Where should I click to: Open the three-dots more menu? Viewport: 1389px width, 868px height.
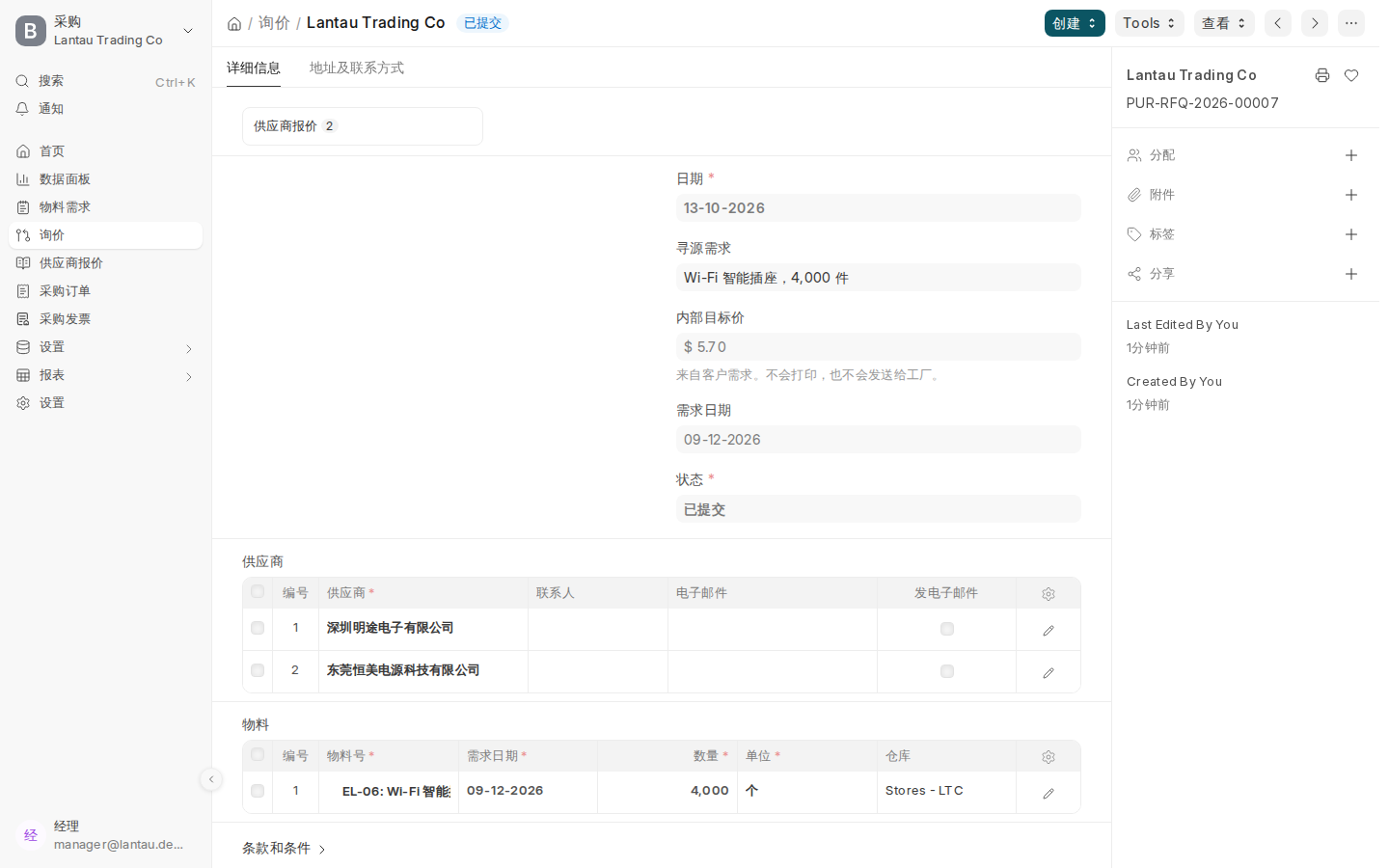tap(1351, 23)
